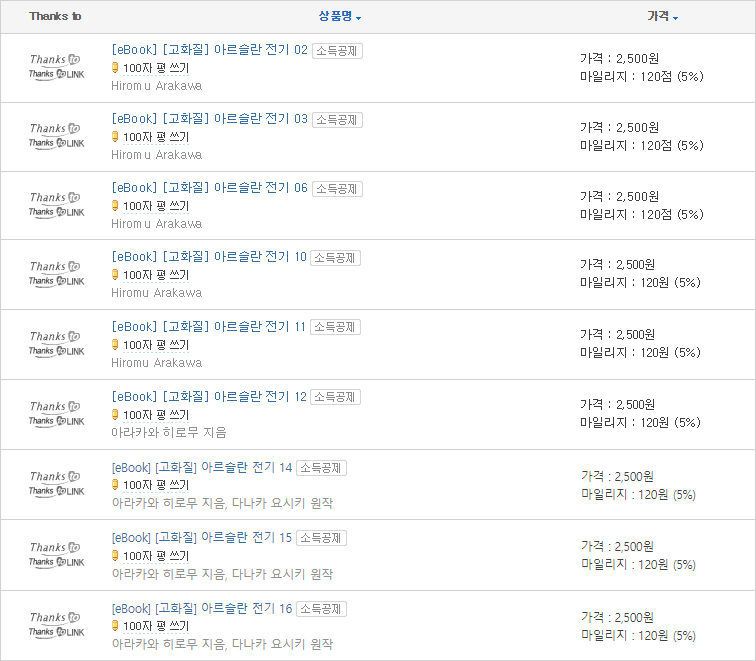The image size is (756, 661).
Task: Click 소득공제 badge on 아르슬란 전기 06
Action: click(337, 189)
